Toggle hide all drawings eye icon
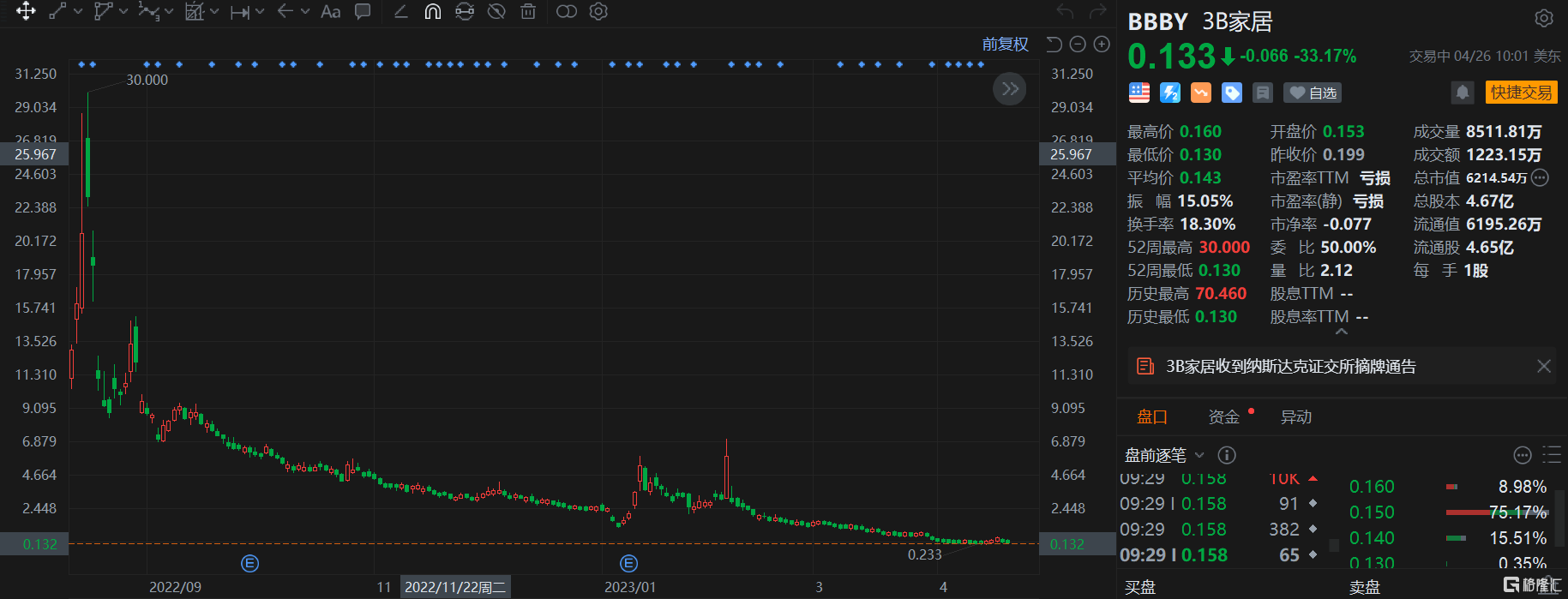The width and height of the screenshot is (1568, 599). (496, 11)
